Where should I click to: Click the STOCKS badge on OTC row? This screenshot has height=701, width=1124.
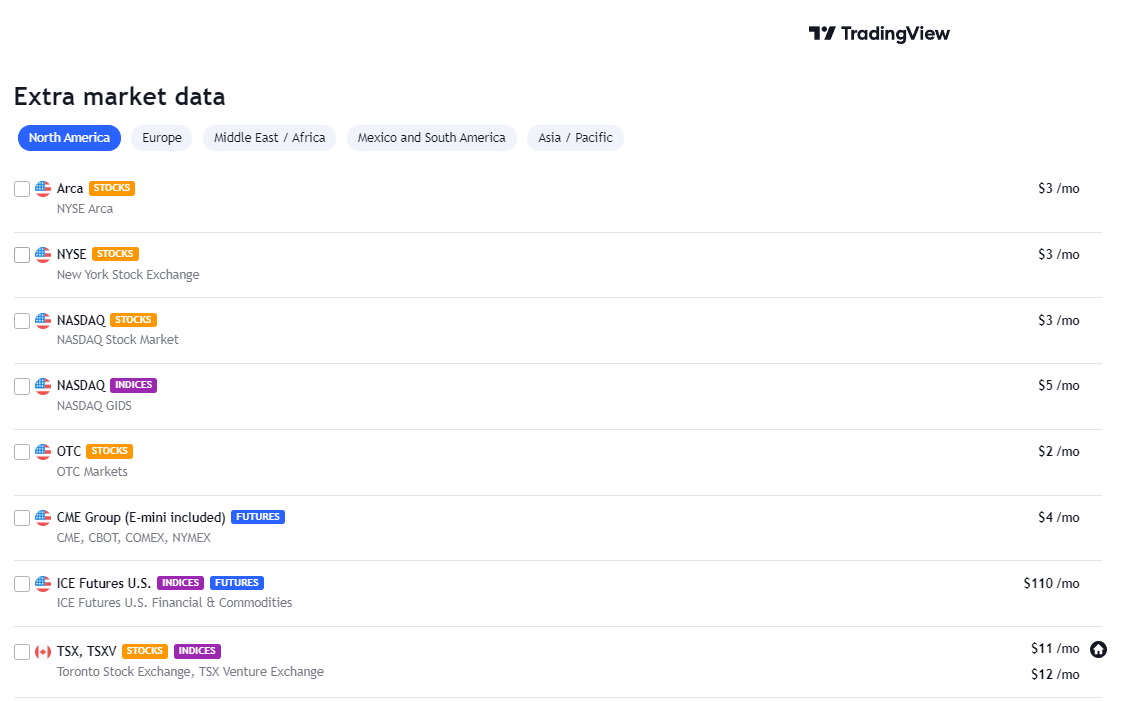pyautogui.click(x=110, y=451)
